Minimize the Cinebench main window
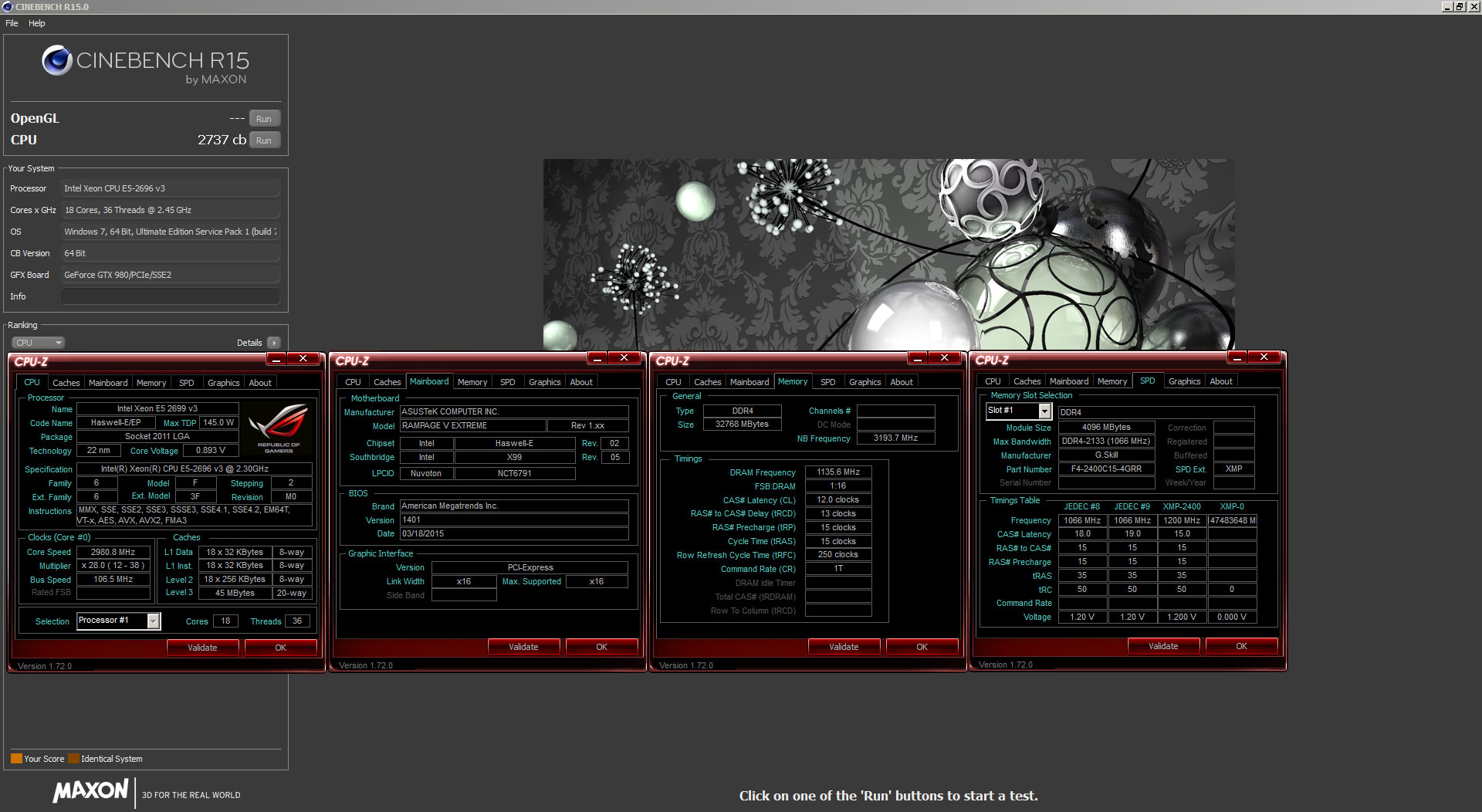This screenshot has height=812, width=1482. coord(1447,6)
